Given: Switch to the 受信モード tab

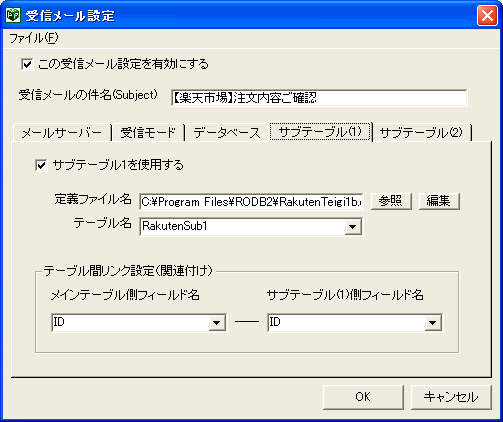Looking at the screenshot, I should [148, 133].
